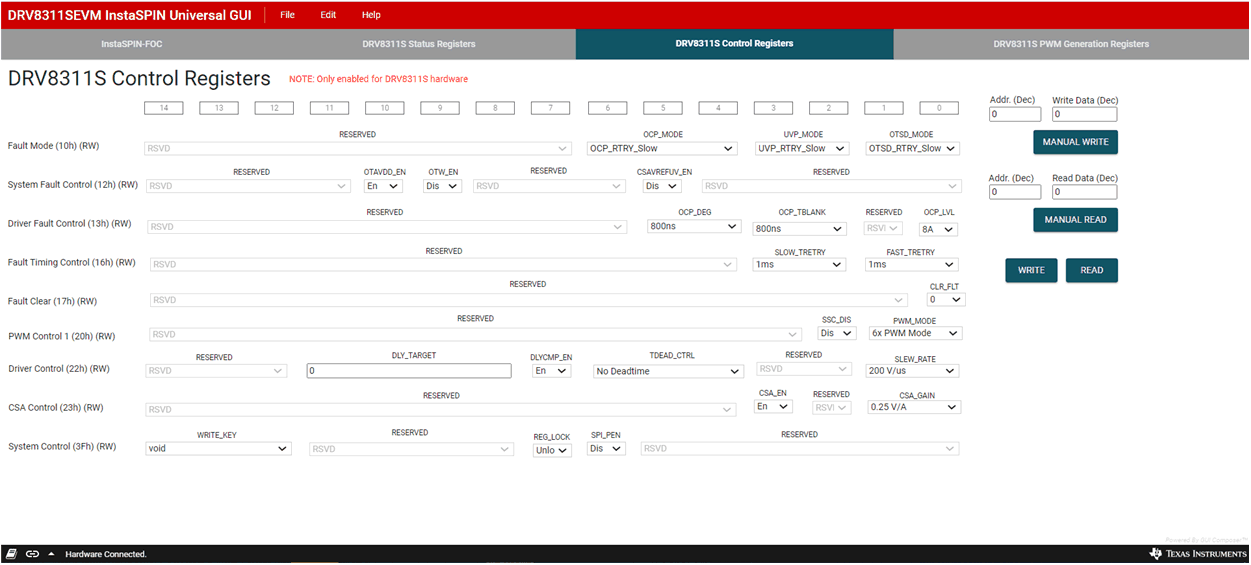Click the book log icon in status bar
This screenshot has width=1251, height=565.
[12, 554]
